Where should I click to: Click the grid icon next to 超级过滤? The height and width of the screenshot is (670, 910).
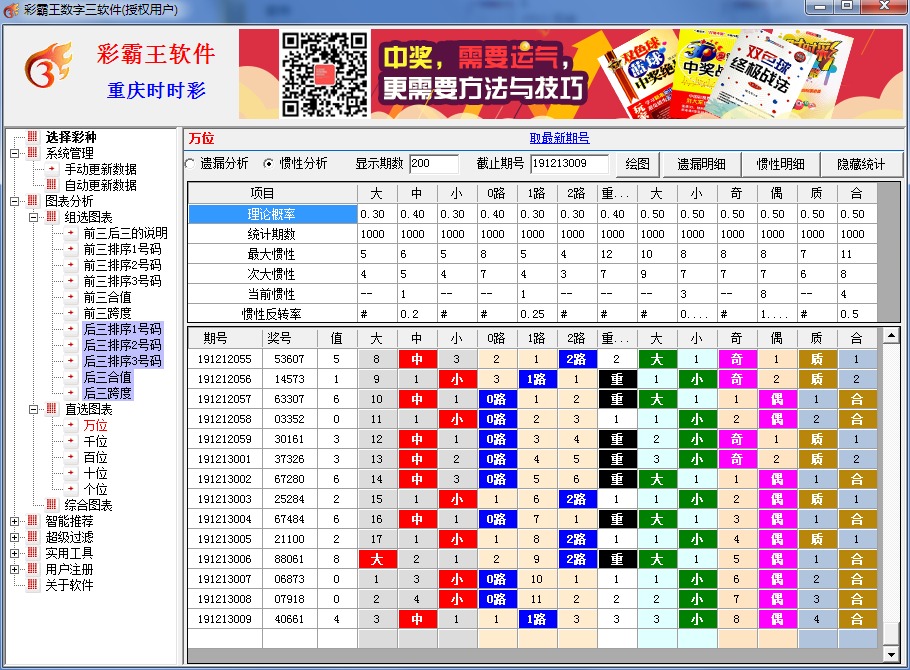[33, 537]
